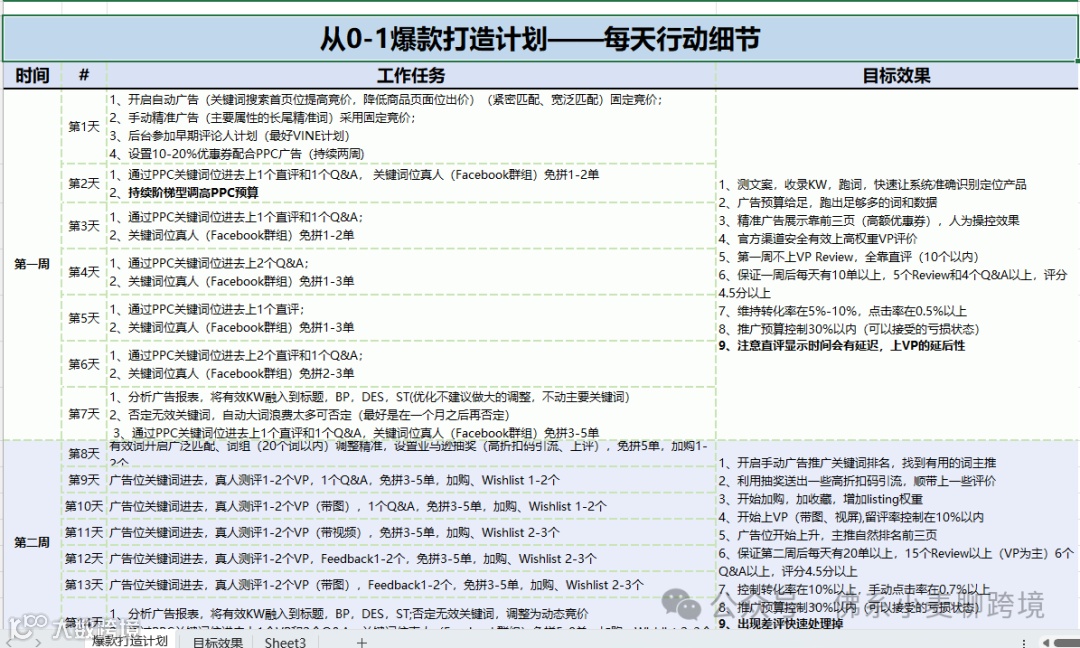Open the 目标效果 sheet tab
This screenshot has height=648, width=1080.
(x=217, y=642)
